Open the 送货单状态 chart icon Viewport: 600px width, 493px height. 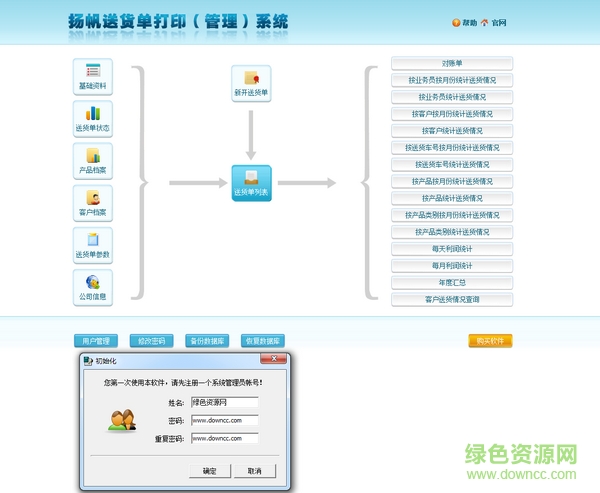pyautogui.click(x=93, y=119)
